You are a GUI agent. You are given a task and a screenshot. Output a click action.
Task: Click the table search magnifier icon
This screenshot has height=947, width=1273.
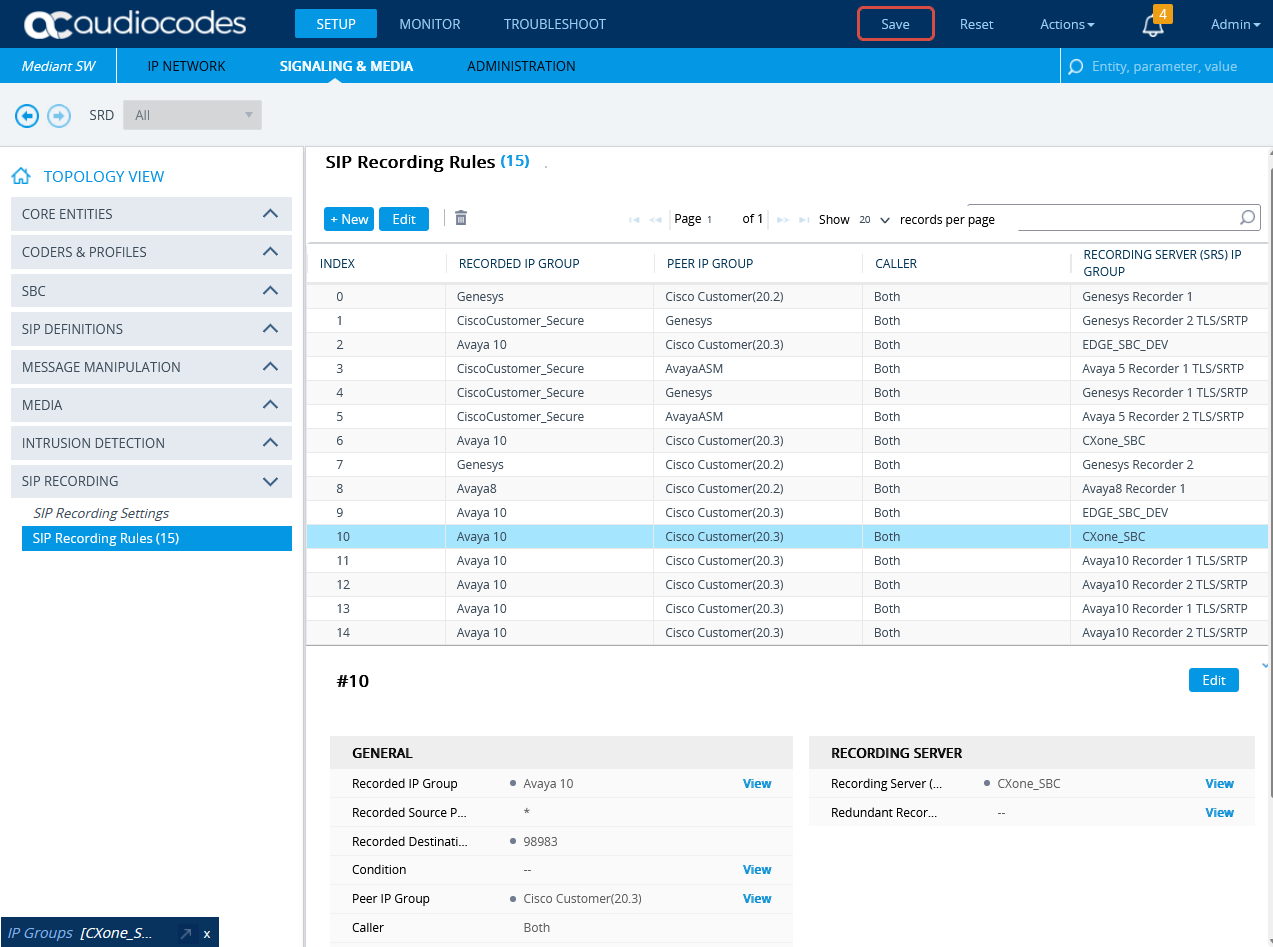[x=1247, y=217]
